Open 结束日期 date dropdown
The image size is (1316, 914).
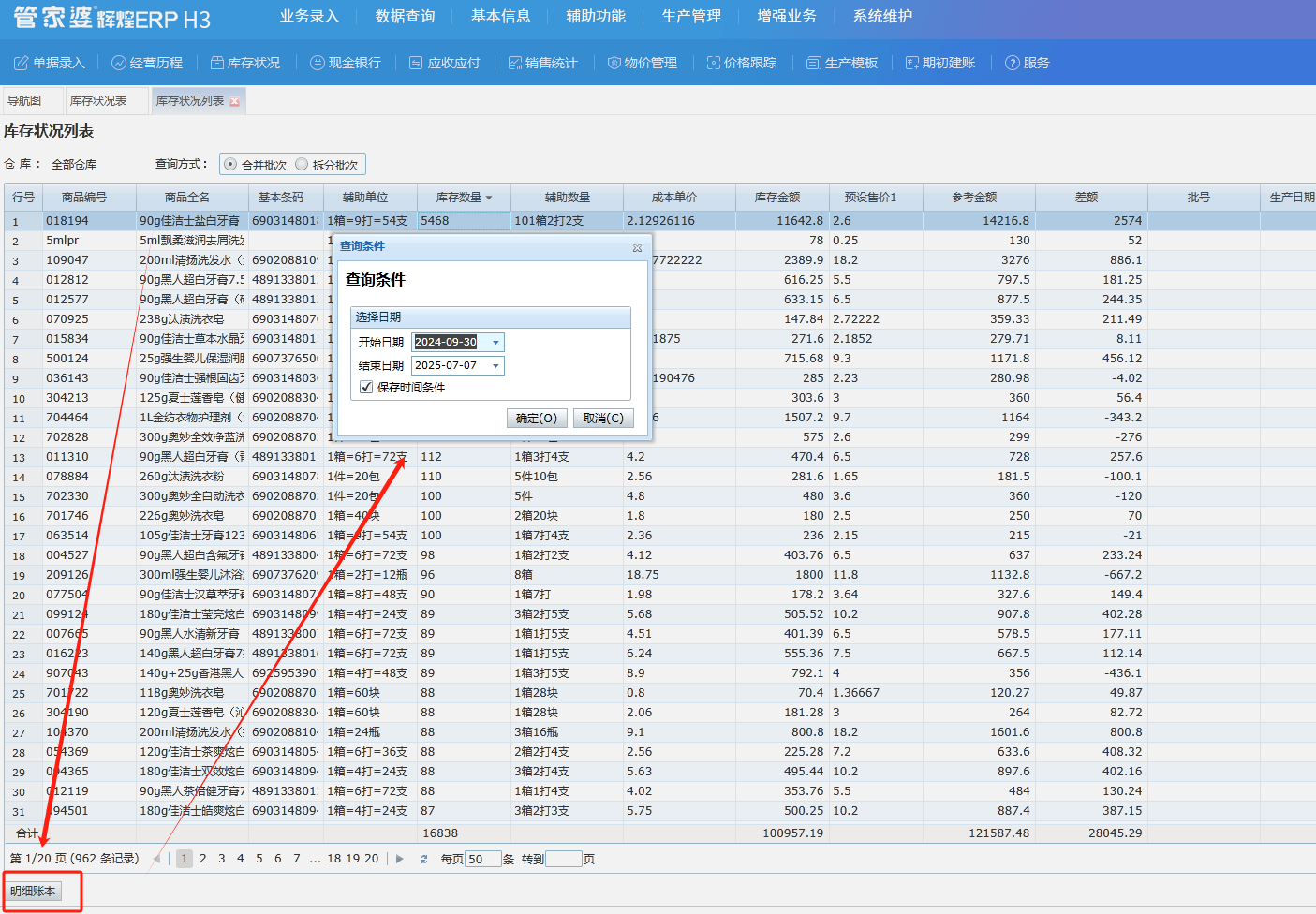pos(495,365)
